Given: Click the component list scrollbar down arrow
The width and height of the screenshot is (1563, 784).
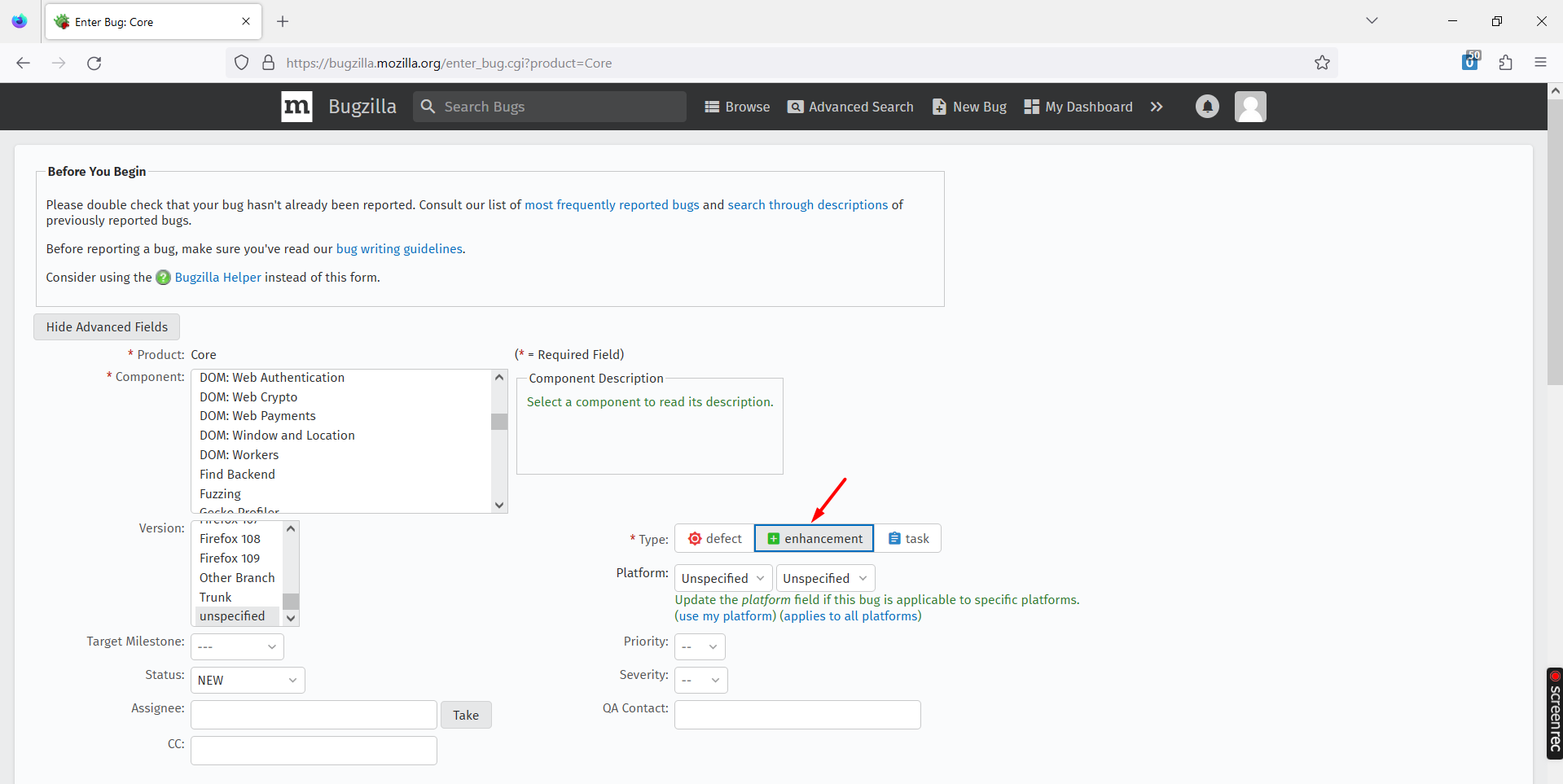Looking at the screenshot, I should 498,505.
